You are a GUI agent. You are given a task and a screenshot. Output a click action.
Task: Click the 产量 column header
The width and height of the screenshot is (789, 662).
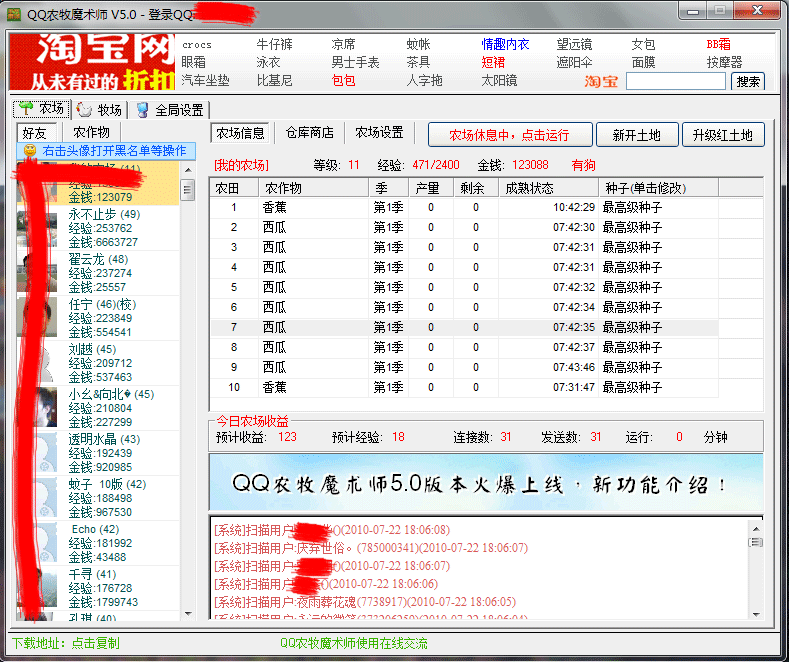click(x=431, y=188)
